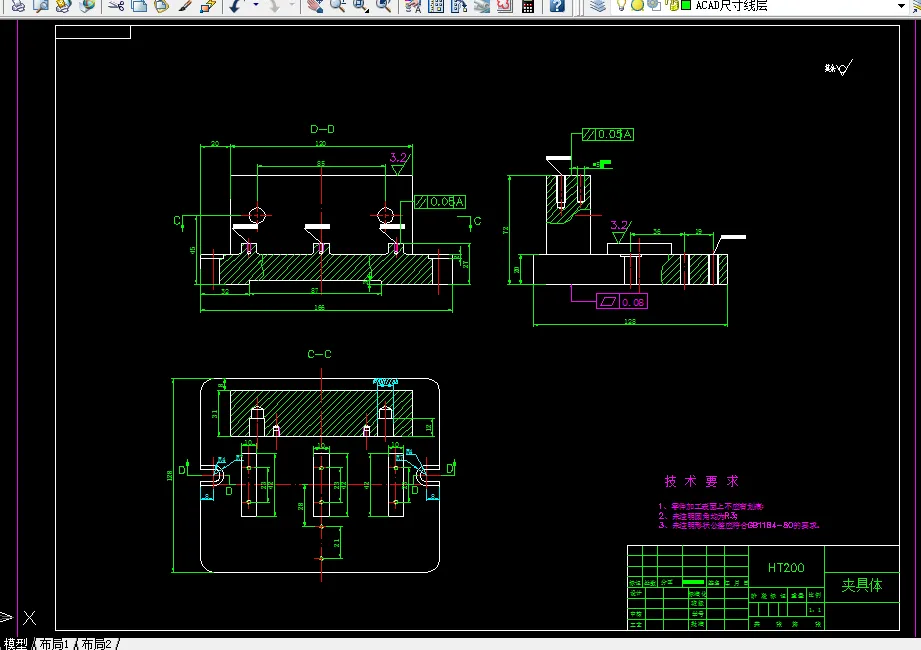Click the HT200 material text
This screenshot has height=650, width=921.
tap(786, 568)
